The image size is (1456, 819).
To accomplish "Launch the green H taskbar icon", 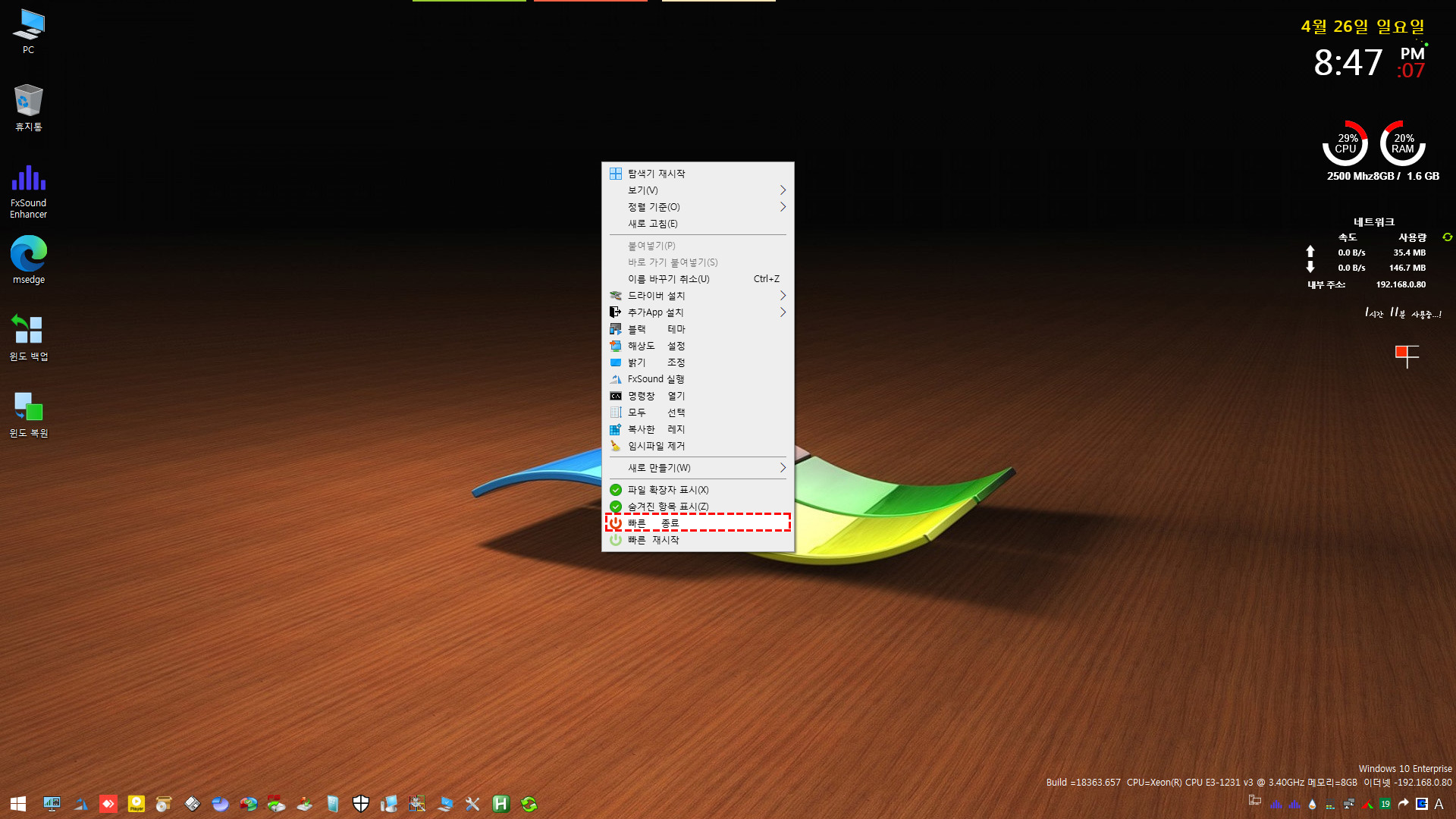I will tap(501, 804).
